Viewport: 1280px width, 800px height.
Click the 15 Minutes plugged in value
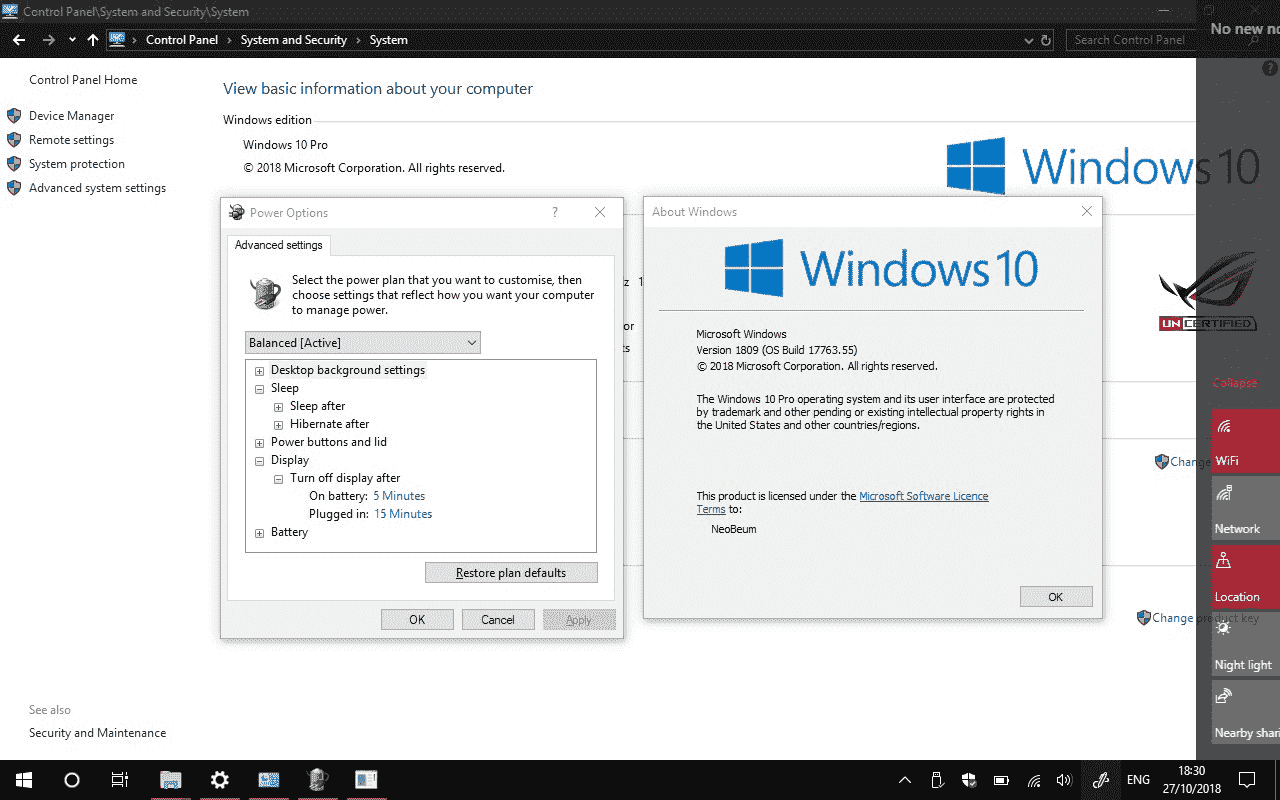pos(403,514)
